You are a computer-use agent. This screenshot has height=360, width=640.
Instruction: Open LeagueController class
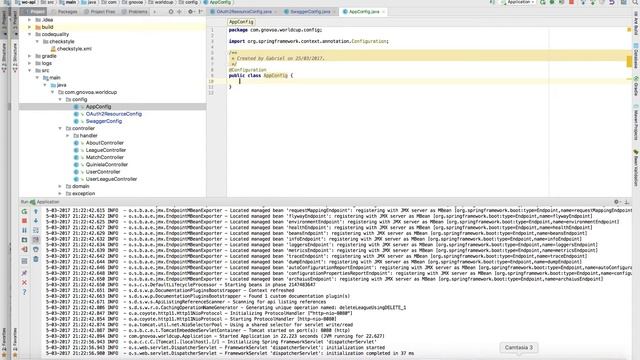pos(106,150)
